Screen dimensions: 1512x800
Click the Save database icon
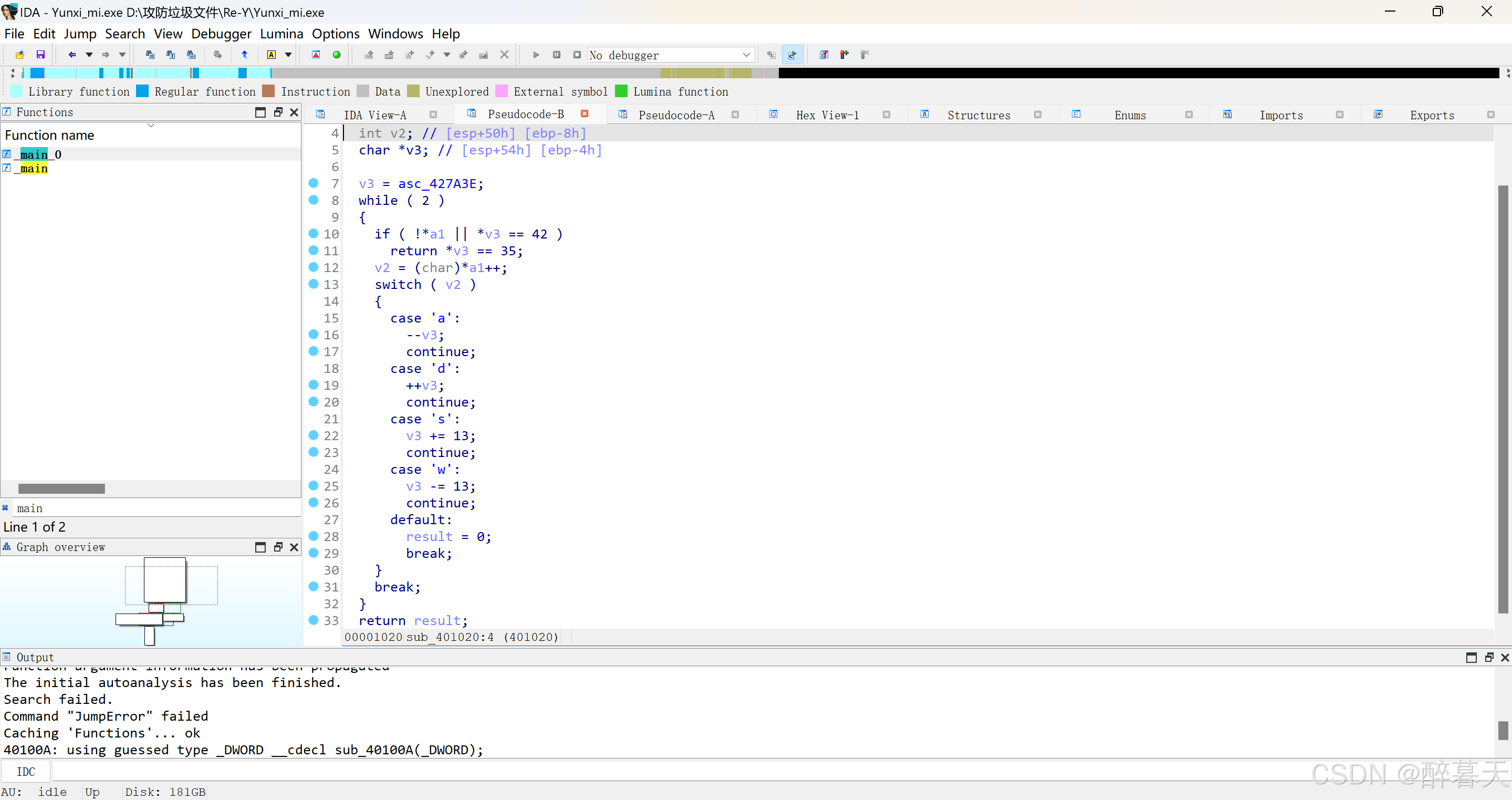click(x=40, y=55)
